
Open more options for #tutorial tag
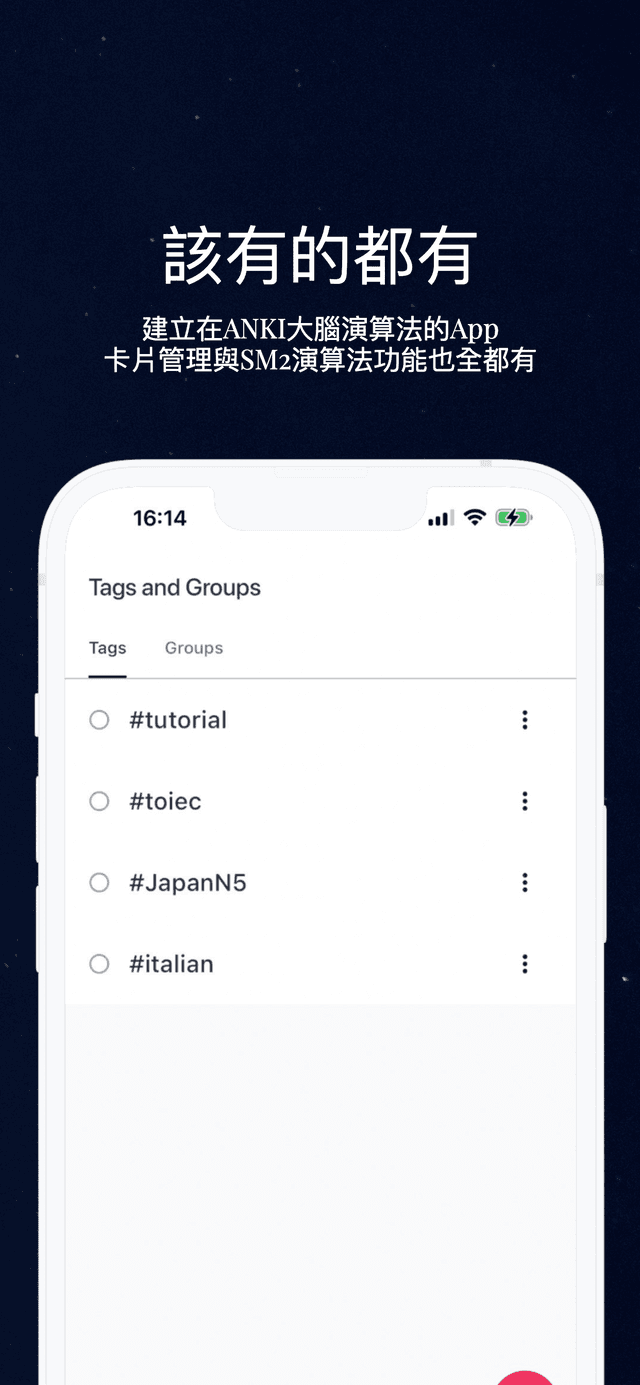524,720
